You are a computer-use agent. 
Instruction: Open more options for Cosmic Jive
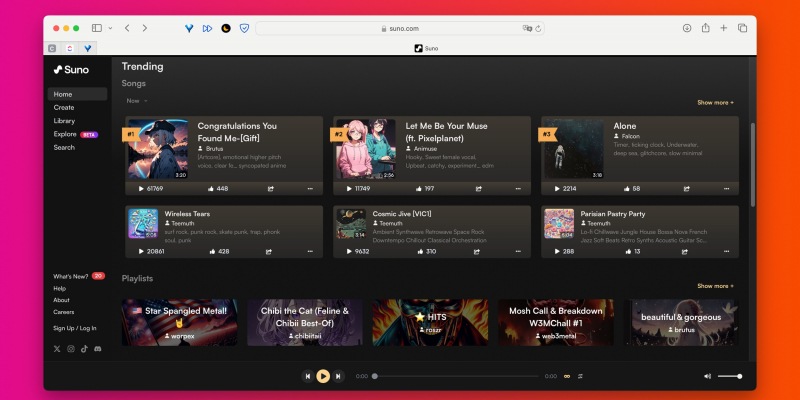518,252
